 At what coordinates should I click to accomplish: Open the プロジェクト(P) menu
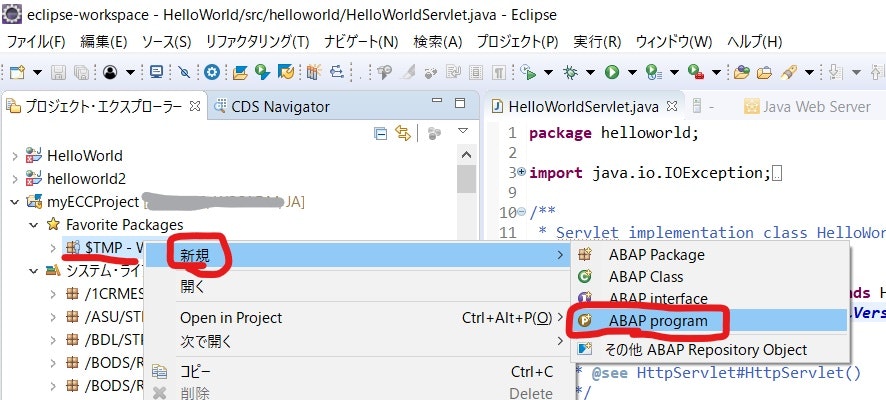[518, 42]
